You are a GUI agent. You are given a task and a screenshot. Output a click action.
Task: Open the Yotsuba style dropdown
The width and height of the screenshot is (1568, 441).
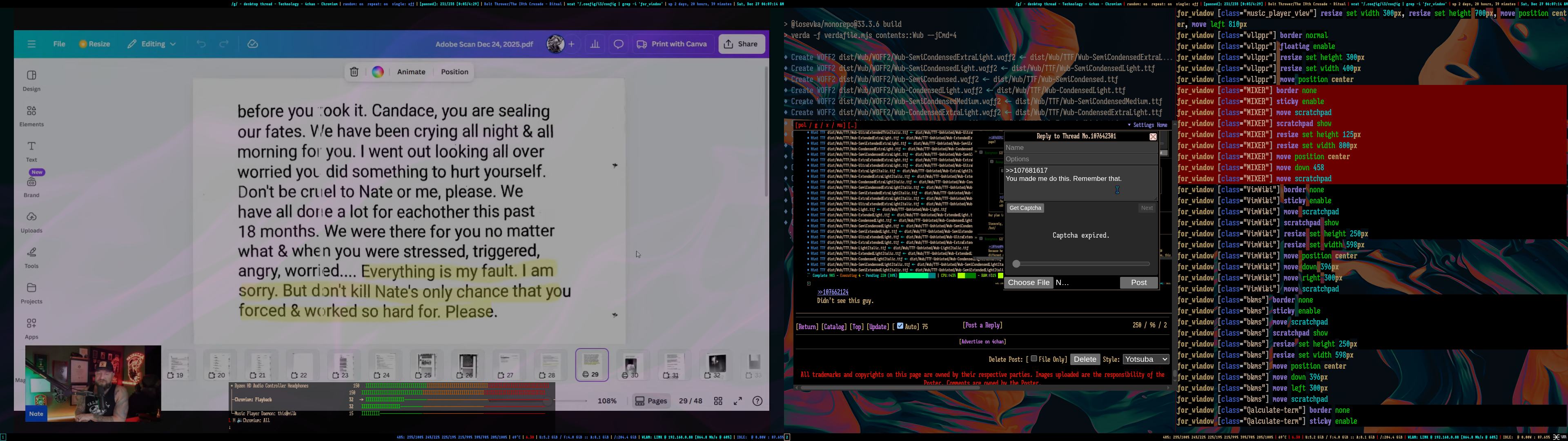pos(1145,359)
